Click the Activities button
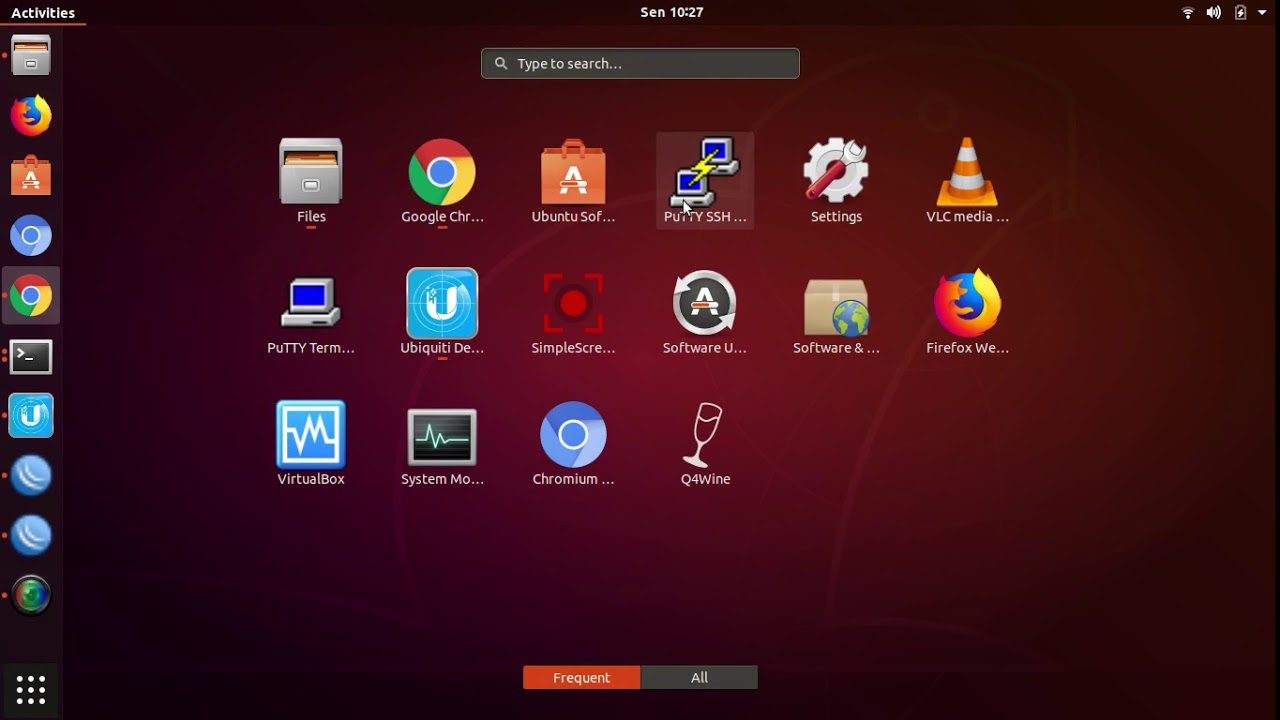Screen dimensions: 1280x720 pos(43,13)
